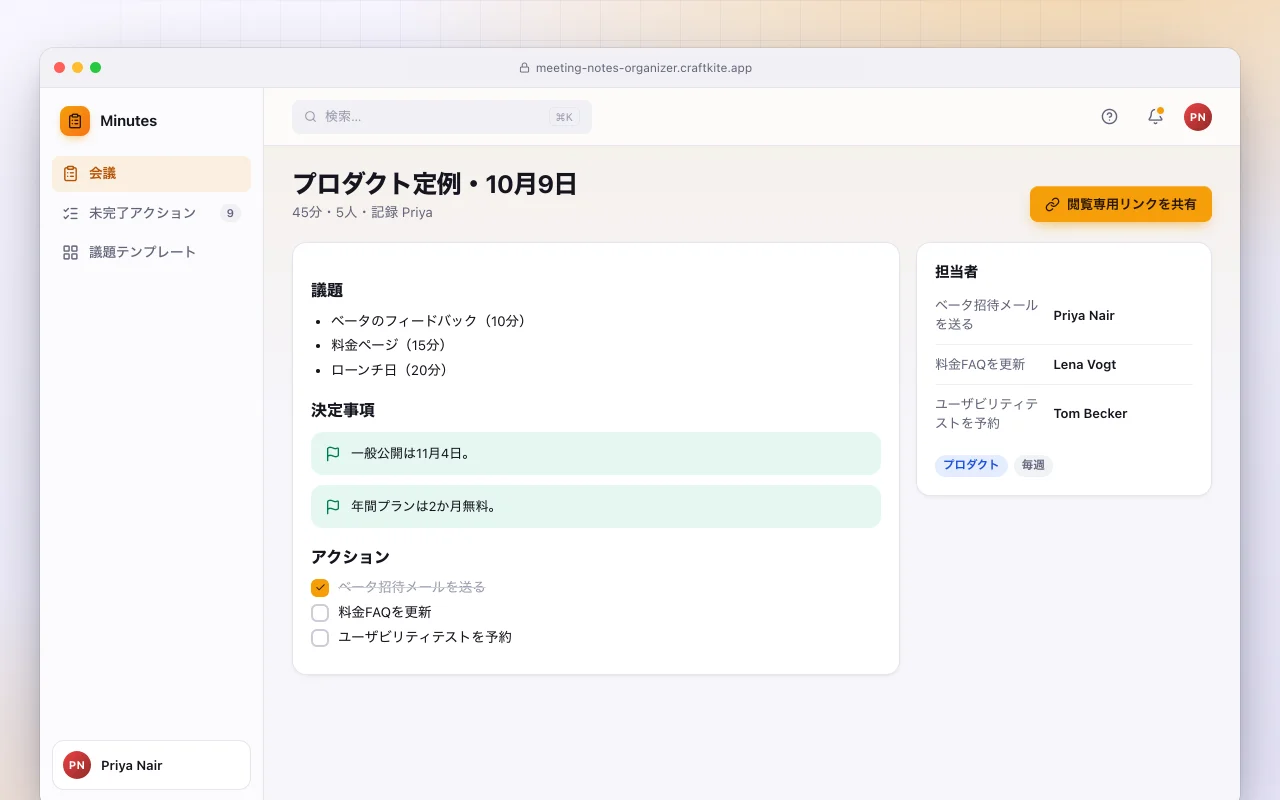Viewport: 1280px width, 800px height.
Task: Click the lock icon in the address bar
Action: (x=524, y=68)
